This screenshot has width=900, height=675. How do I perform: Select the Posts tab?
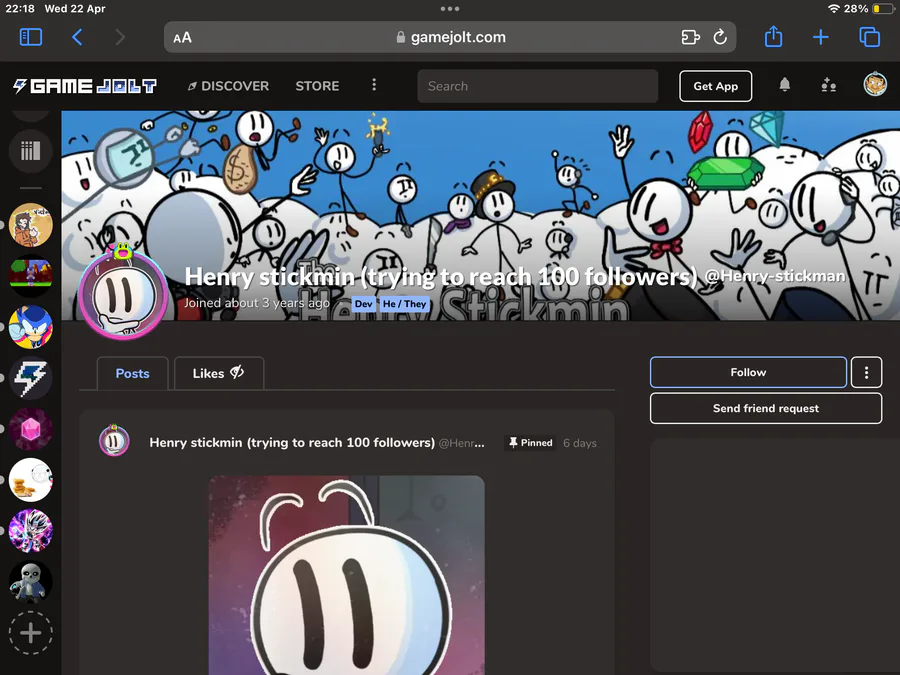pos(133,373)
